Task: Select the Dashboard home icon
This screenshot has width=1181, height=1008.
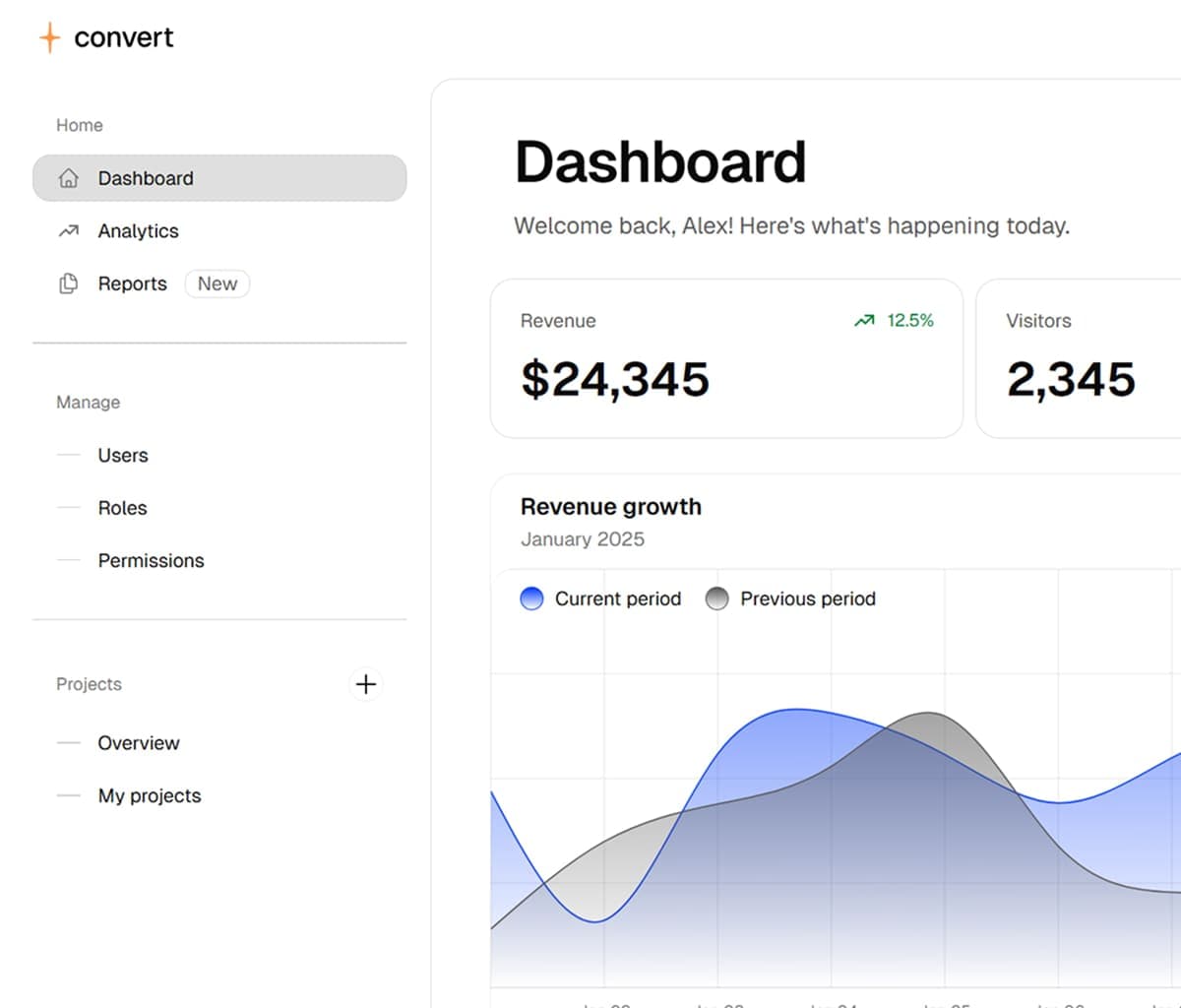Action: tap(68, 178)
